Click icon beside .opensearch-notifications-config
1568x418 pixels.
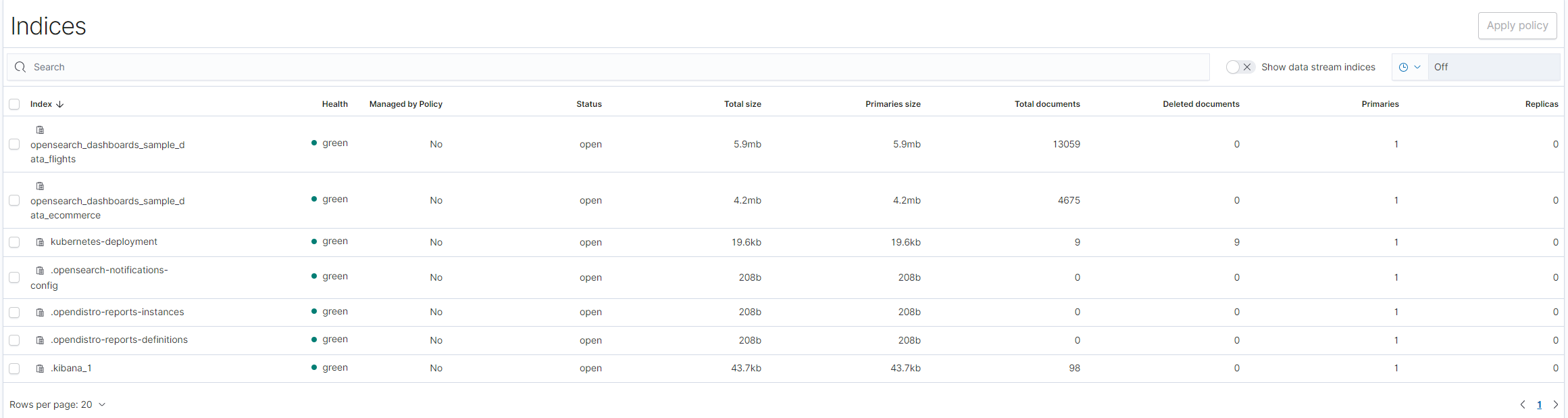pos(40,271)
